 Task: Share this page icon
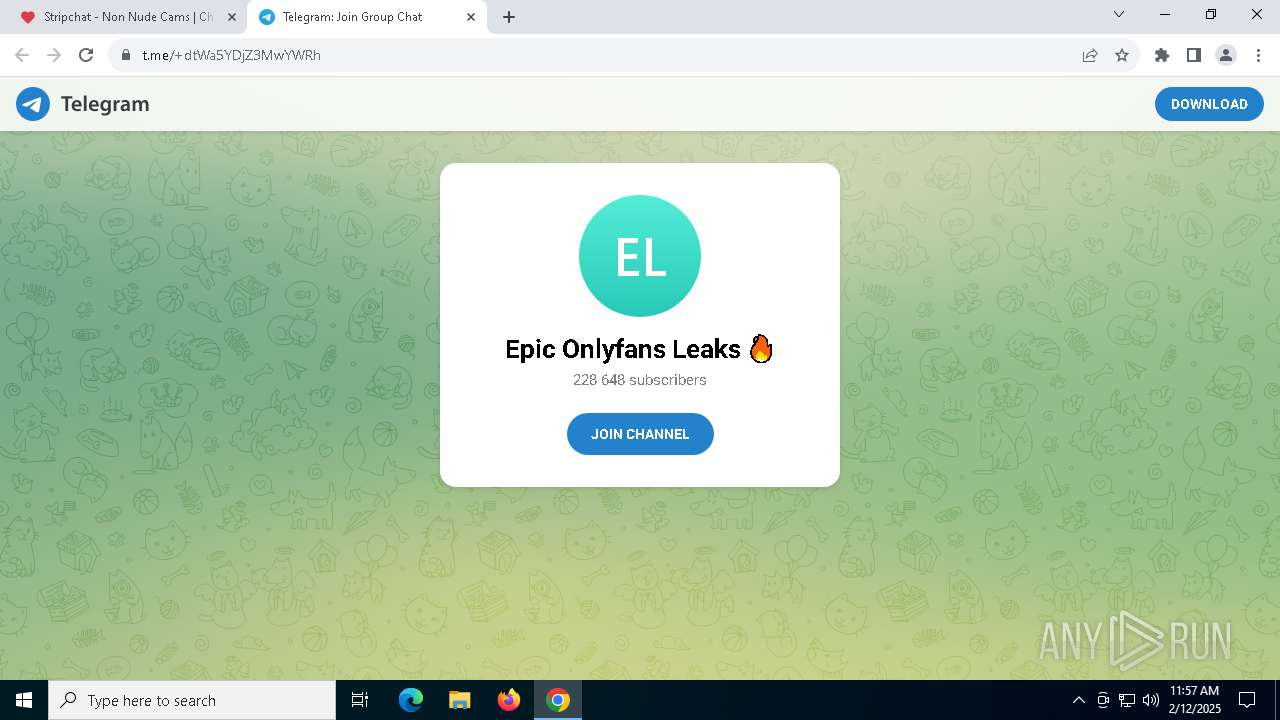coord(1090,55)
